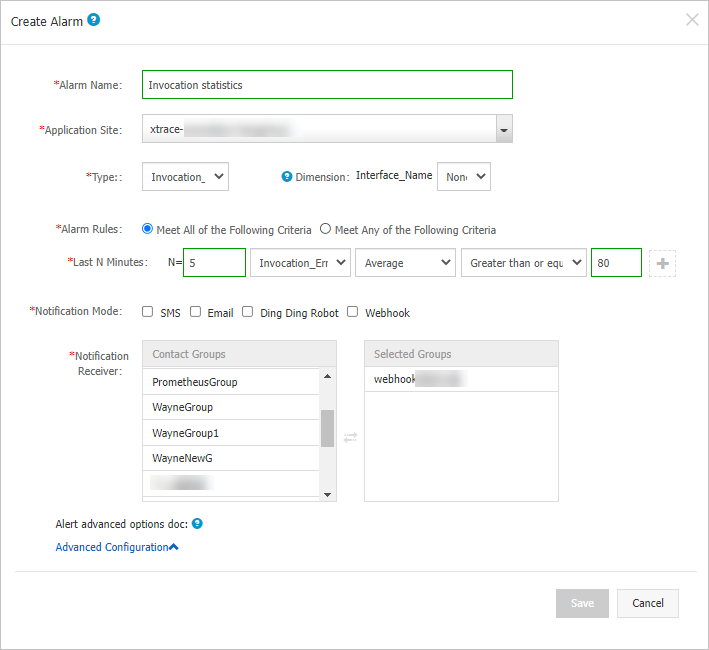Click the transfer arrows between group lists
Screen dimensions: 709x650
(350, 437)
